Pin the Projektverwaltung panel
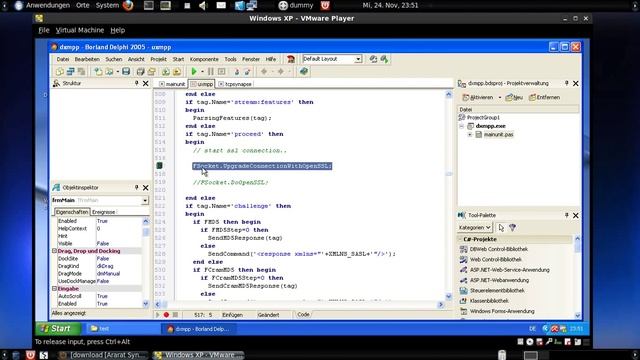Image resolution: width=640 pixels, height=360 pixels. click(x=567, y=83)
